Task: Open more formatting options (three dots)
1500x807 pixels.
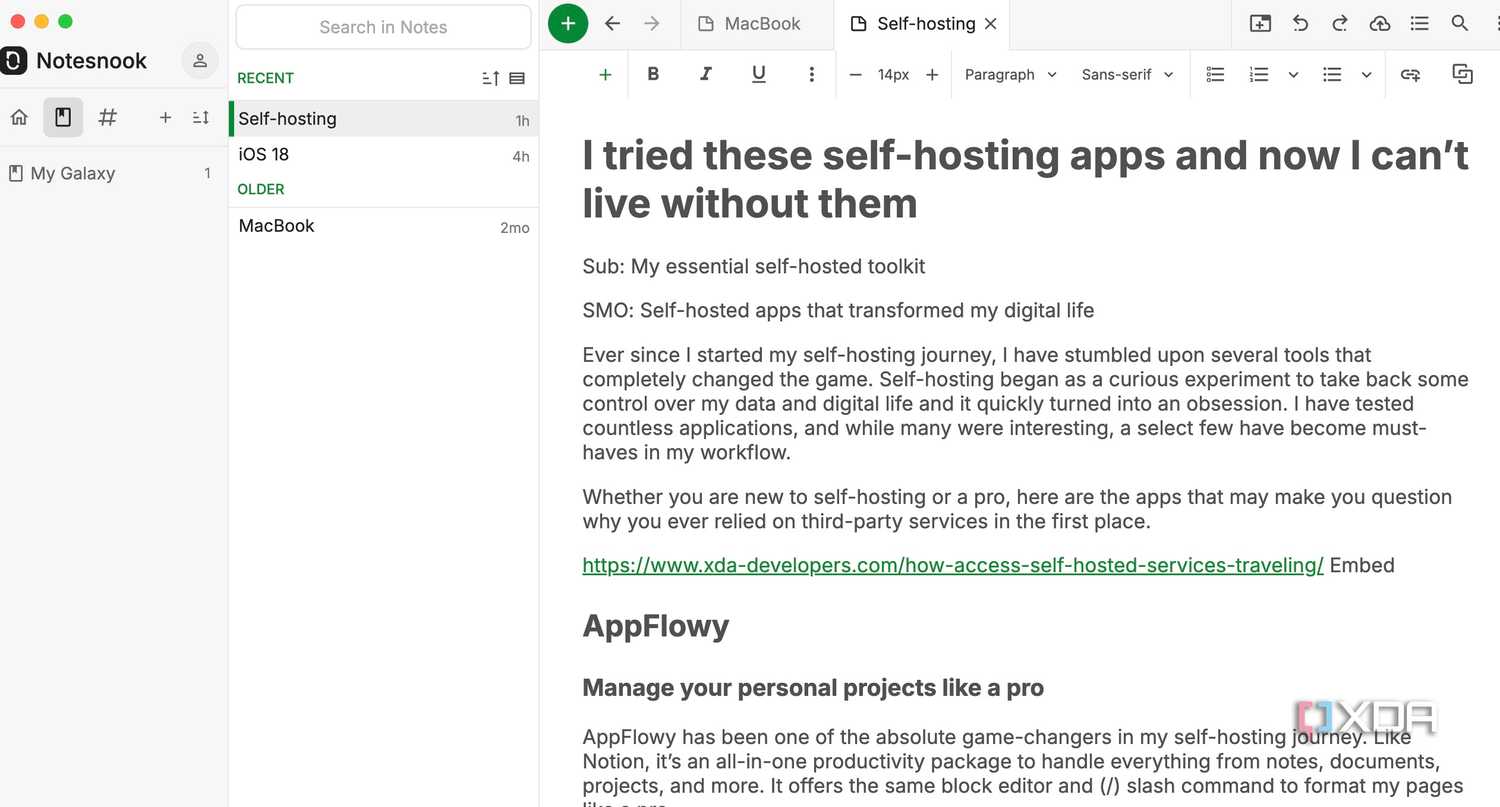Action: coord(812,75)
